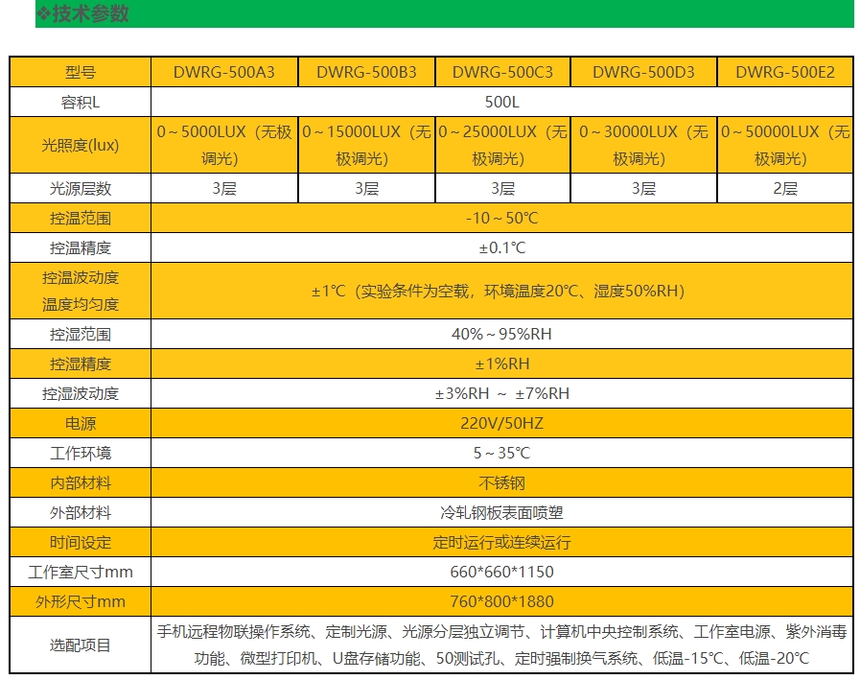
Task: Click the 40%～95%RH humidity value
Action: pos(502,334)
